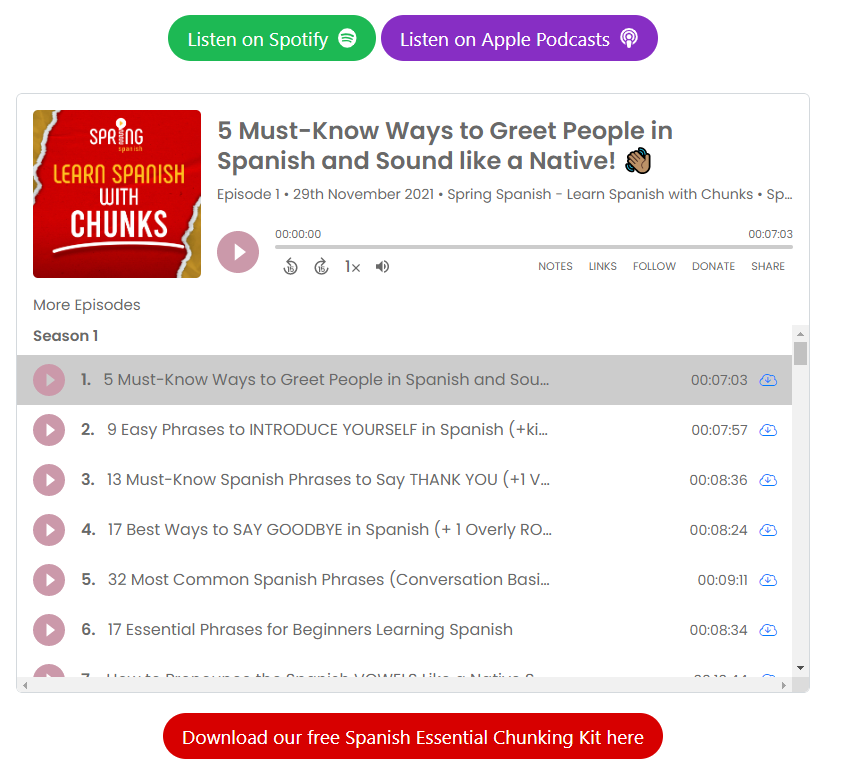Download the 00:09:11 episode 5

pyautogui.click(x=768, y=580)
